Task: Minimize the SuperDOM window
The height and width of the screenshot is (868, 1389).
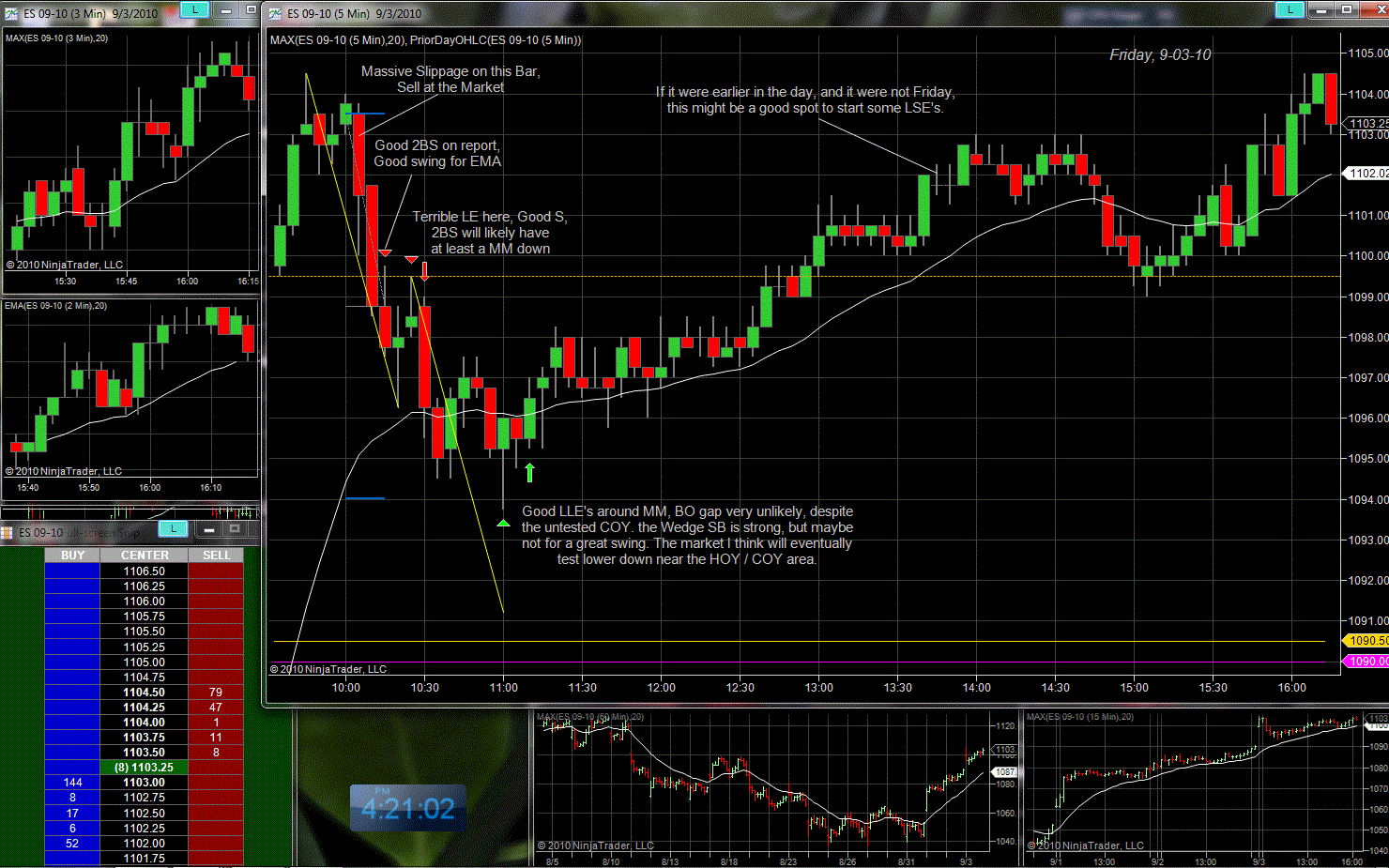Action: pyautogui.click(x=209, y=529)
